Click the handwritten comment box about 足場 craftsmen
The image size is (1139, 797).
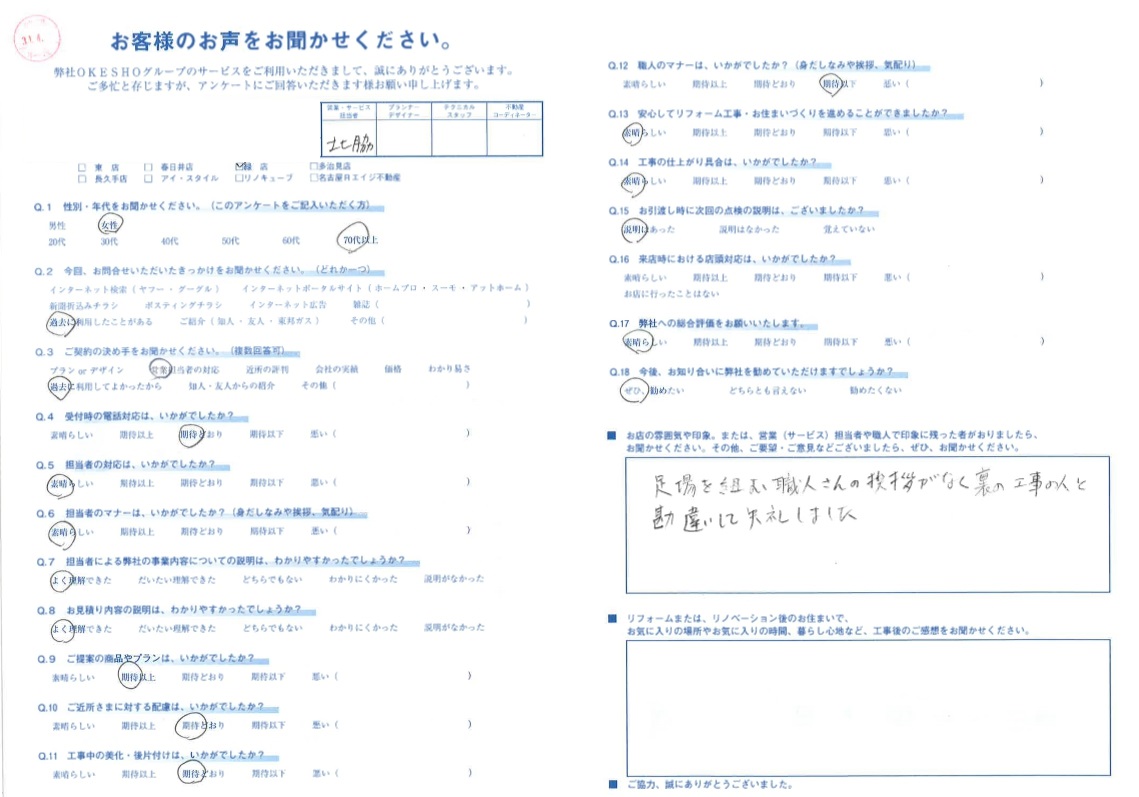tap(866, 524)
